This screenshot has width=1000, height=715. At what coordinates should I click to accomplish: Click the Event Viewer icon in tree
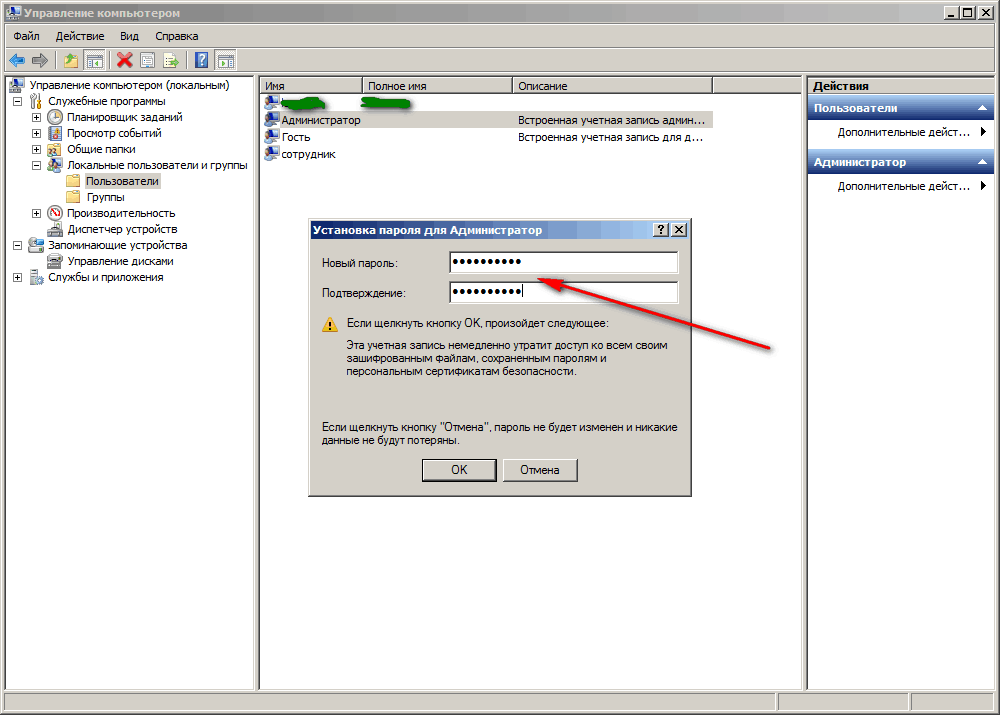click(x=55, y=133)
